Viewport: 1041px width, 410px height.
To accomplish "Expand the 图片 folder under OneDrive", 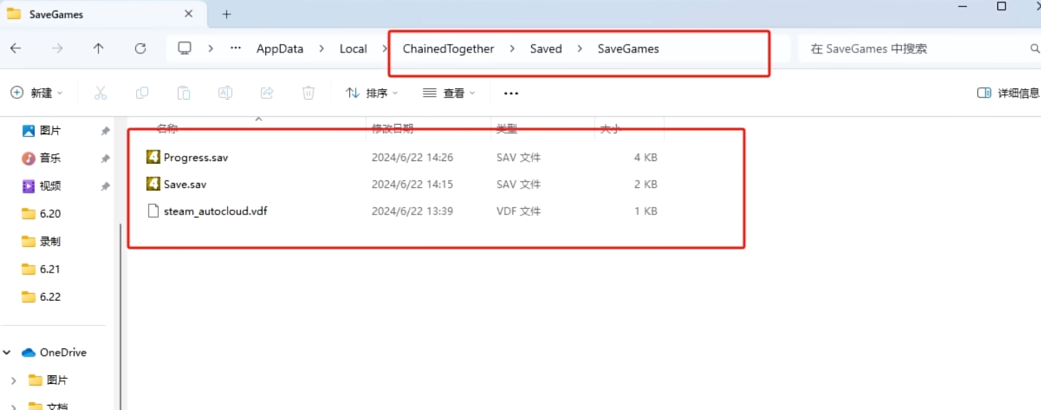I will [14, 380].
